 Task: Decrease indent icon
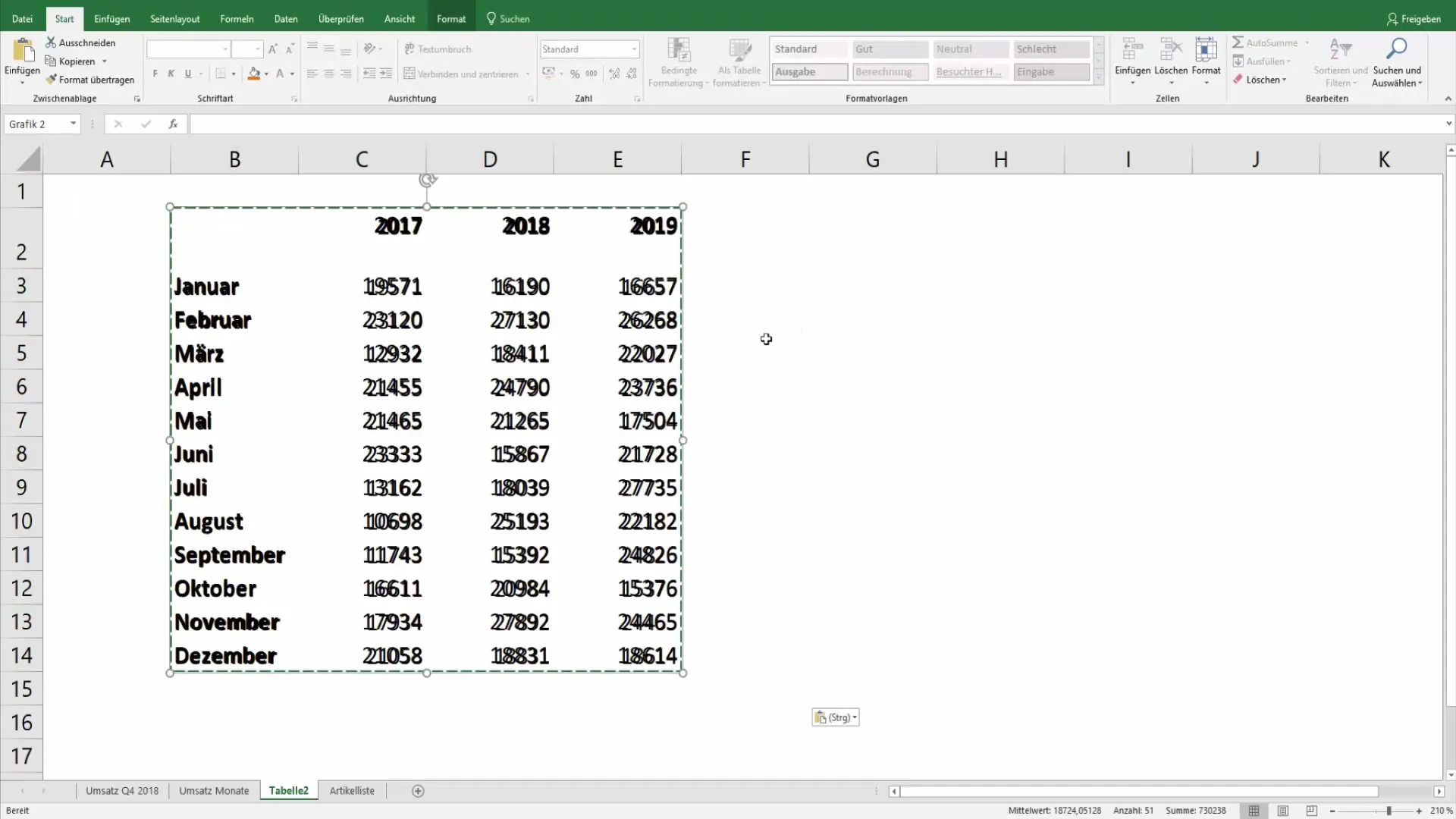pos(369,74)
